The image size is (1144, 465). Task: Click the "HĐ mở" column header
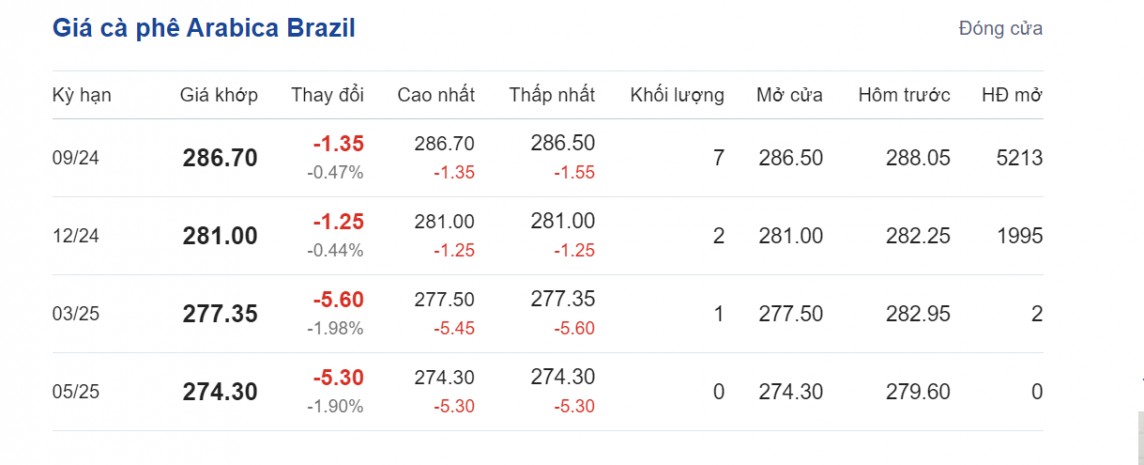tap(1012, 96)
